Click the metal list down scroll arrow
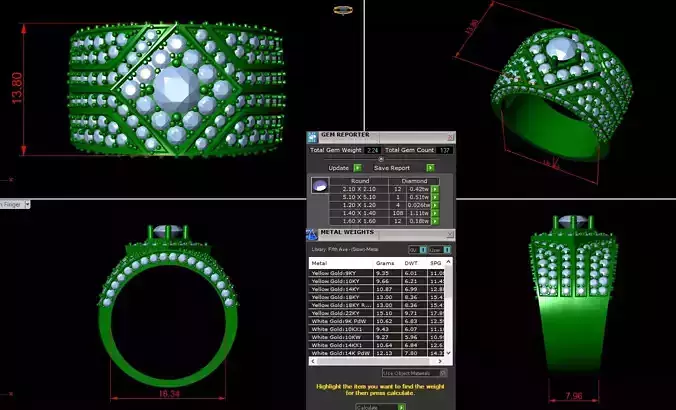The height and width of the screenshot is (410, 676). (x=448, y=353)
